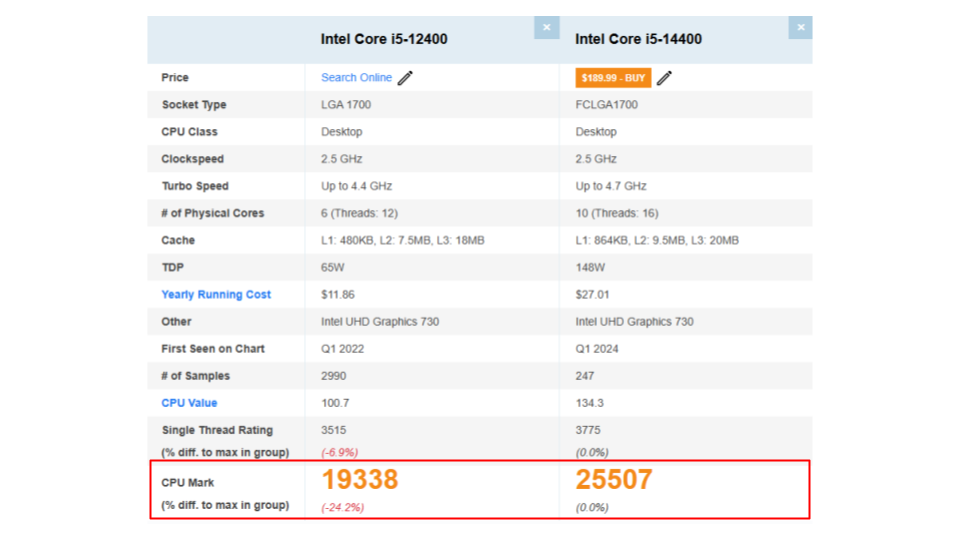Click pencil icon beside Search Online

tap(405, 78)
